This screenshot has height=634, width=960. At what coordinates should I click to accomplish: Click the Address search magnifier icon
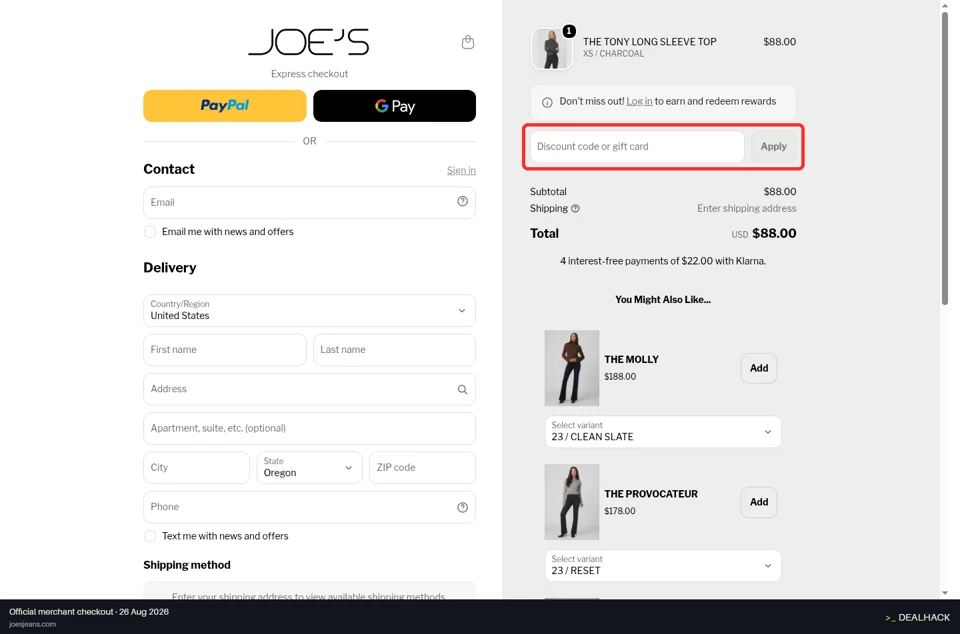462,389
